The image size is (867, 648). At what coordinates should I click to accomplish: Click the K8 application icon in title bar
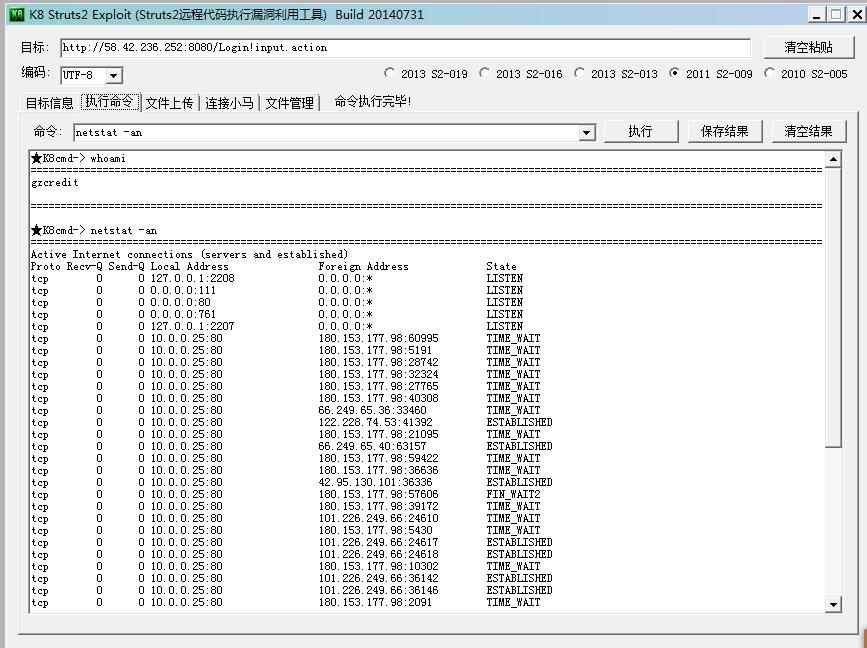(17, 14)
